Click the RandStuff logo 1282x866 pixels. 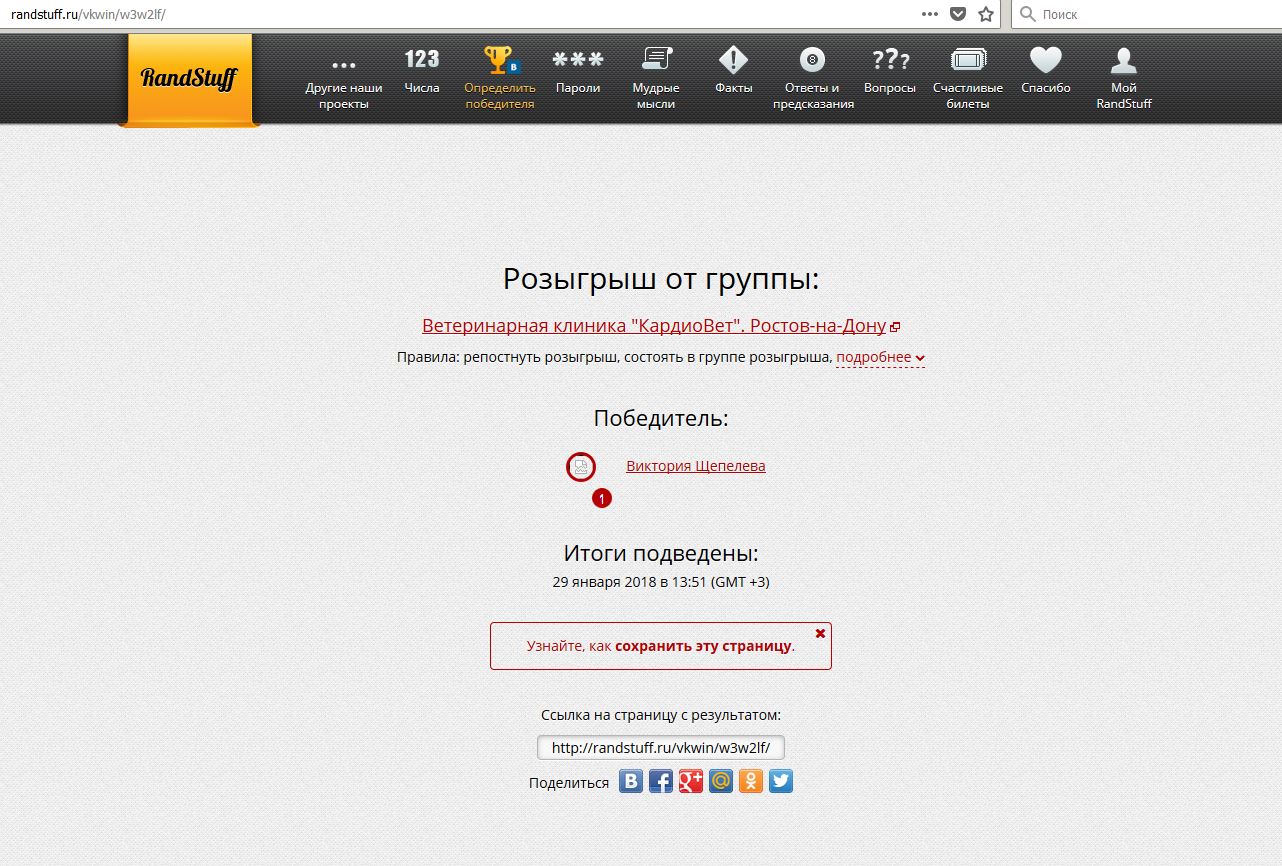pyautogui.click(x=189, y=79)
